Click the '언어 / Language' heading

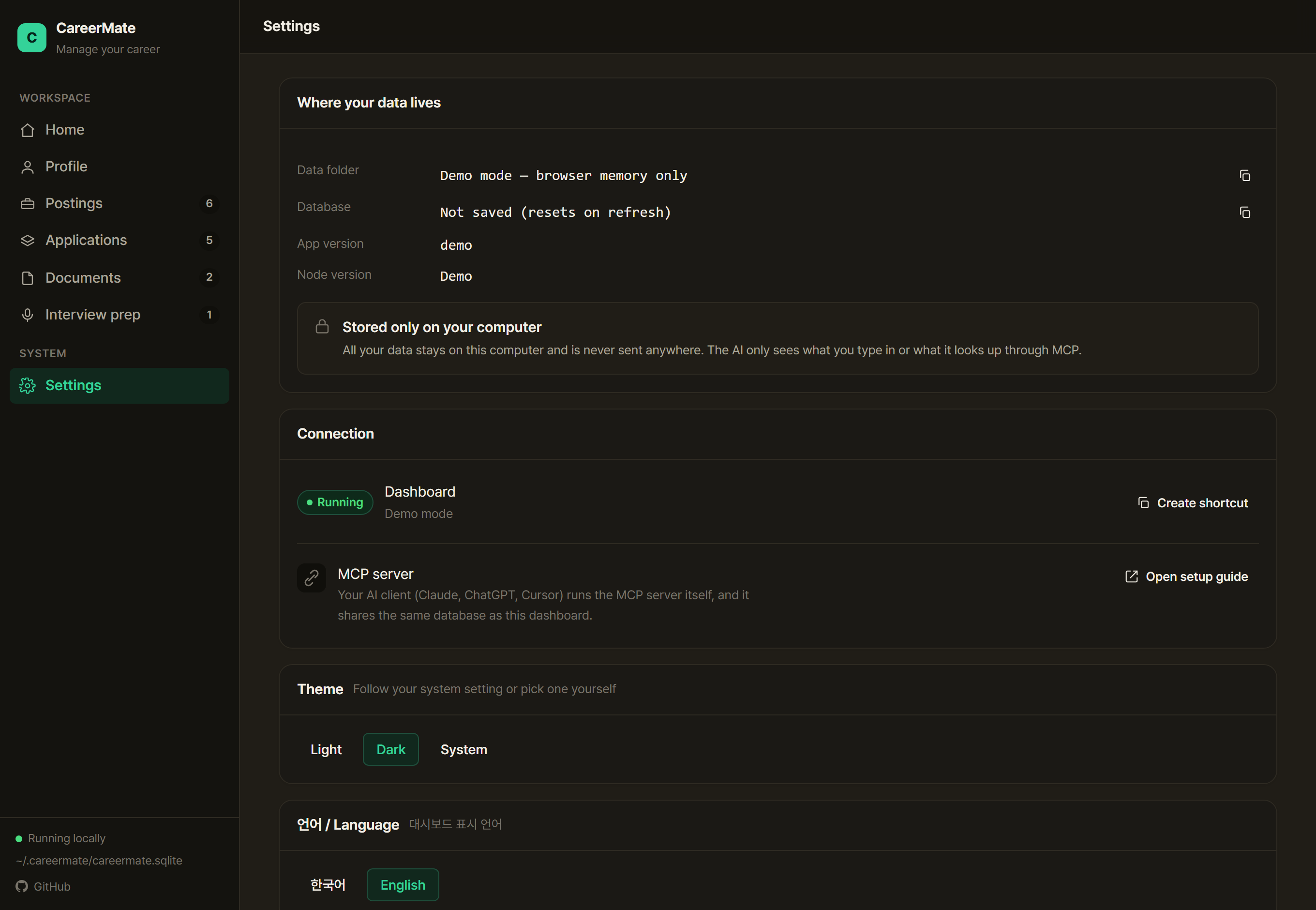(348, 824)
